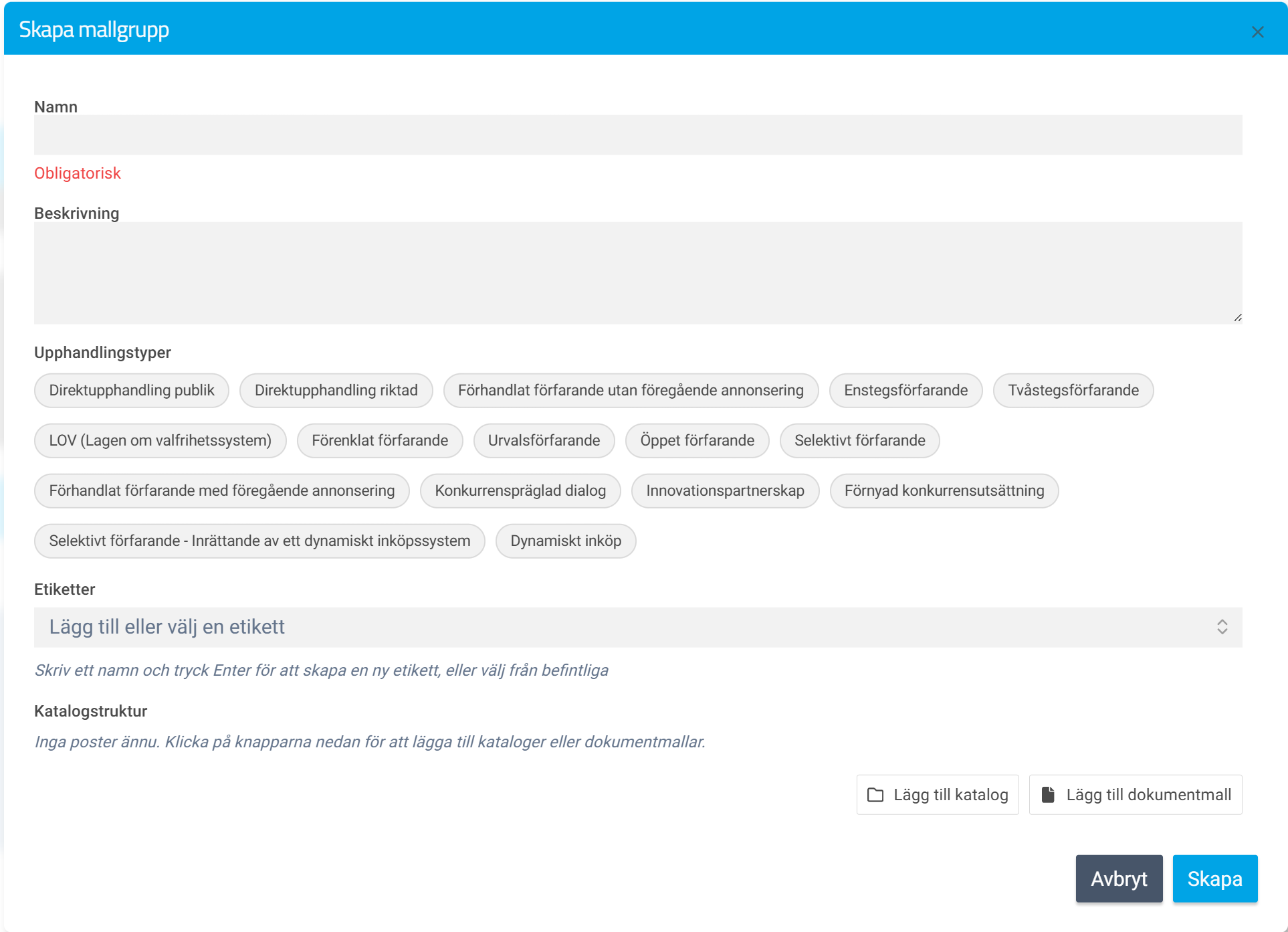Toggle the Dynamiskt inköp chip
The image size is (1288, 932).
(x=566, y=541)
